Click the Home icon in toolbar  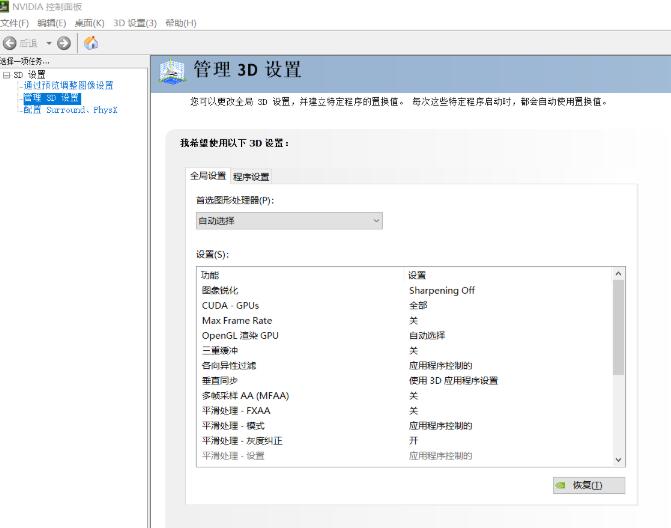coord(91,43)
